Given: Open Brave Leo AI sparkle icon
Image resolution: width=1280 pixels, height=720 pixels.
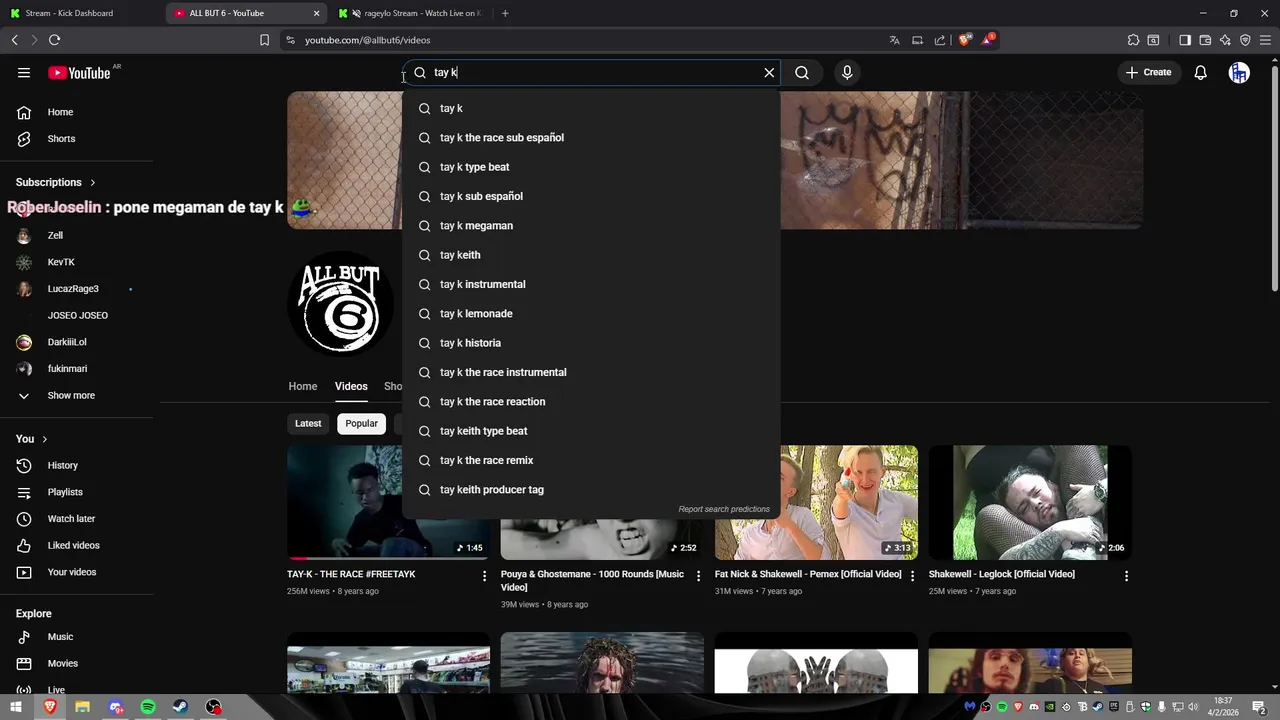Looking at the screenshot, I should [1225, 40].
